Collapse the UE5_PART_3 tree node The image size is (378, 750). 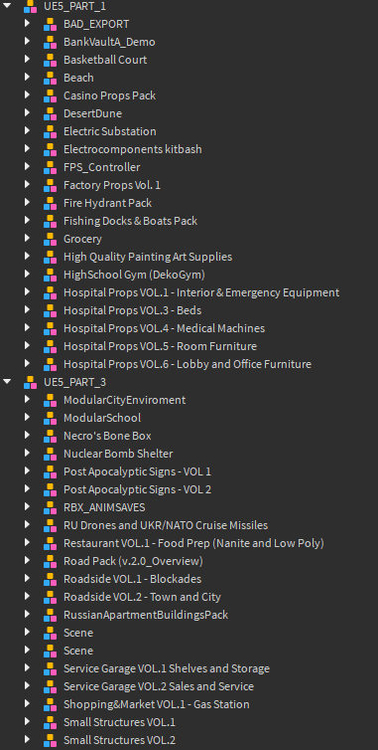tap(7, 382)
